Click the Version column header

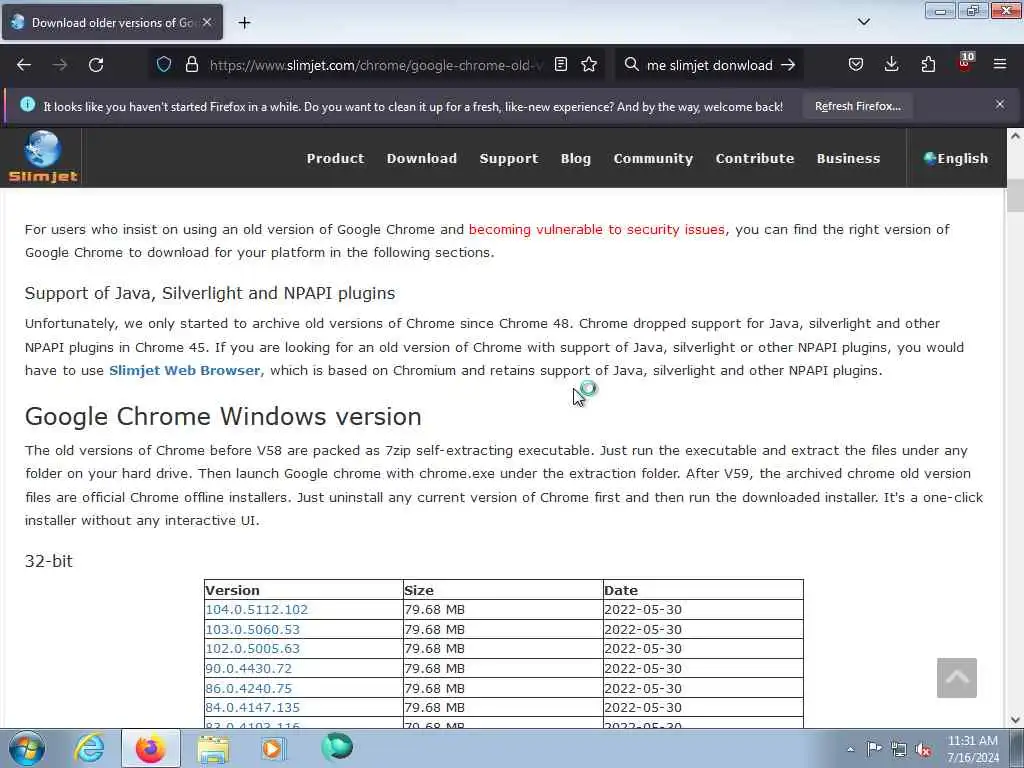click(x=304, y=590)
